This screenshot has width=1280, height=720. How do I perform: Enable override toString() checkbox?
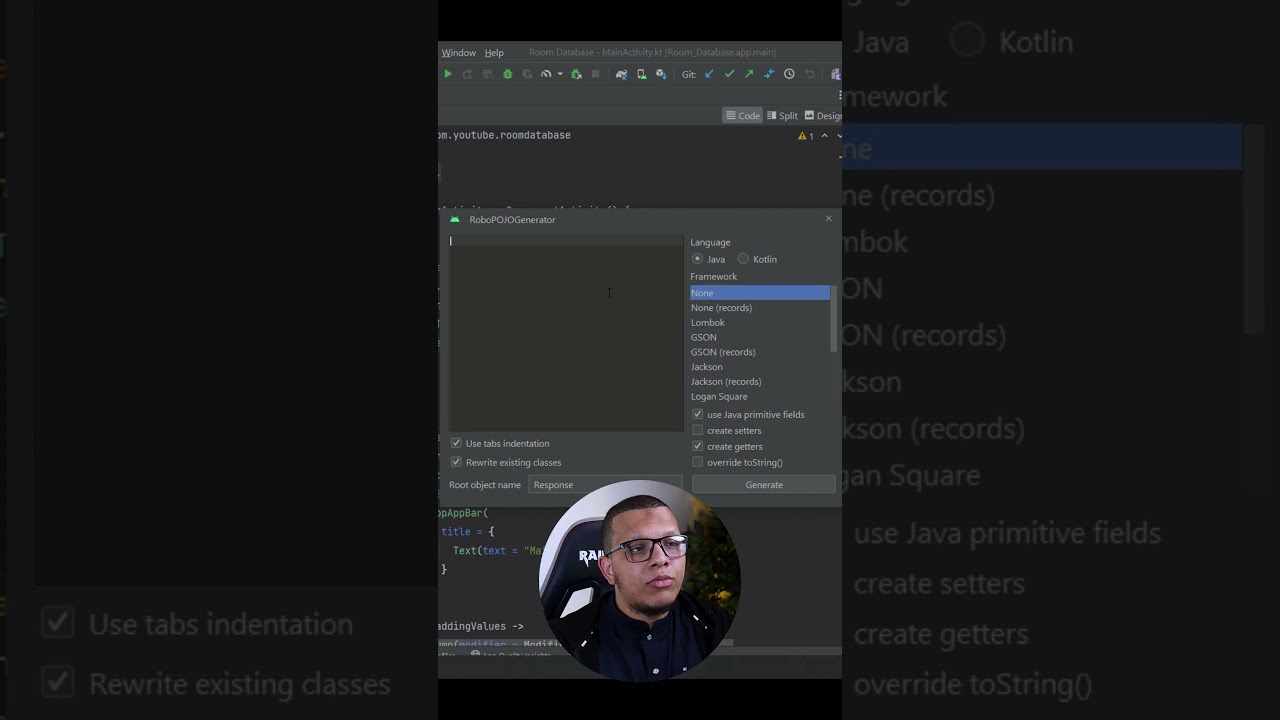pos(698,462)
